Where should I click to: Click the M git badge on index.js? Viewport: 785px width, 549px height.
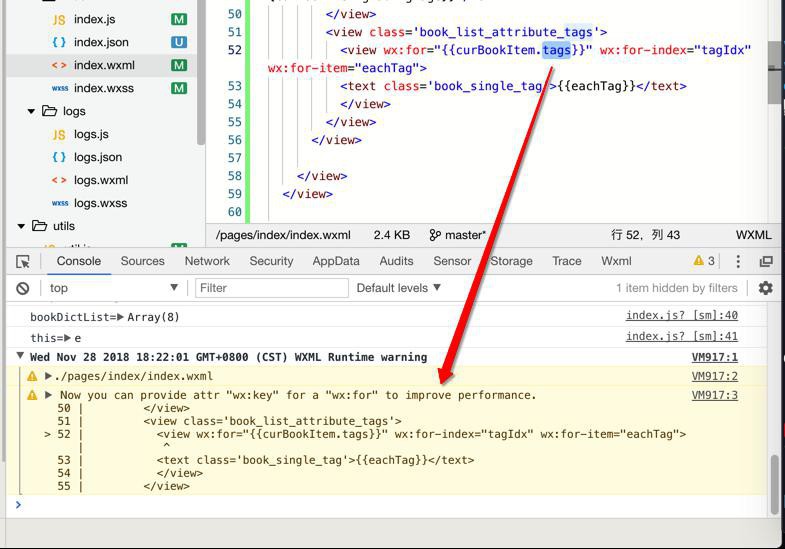179,20
